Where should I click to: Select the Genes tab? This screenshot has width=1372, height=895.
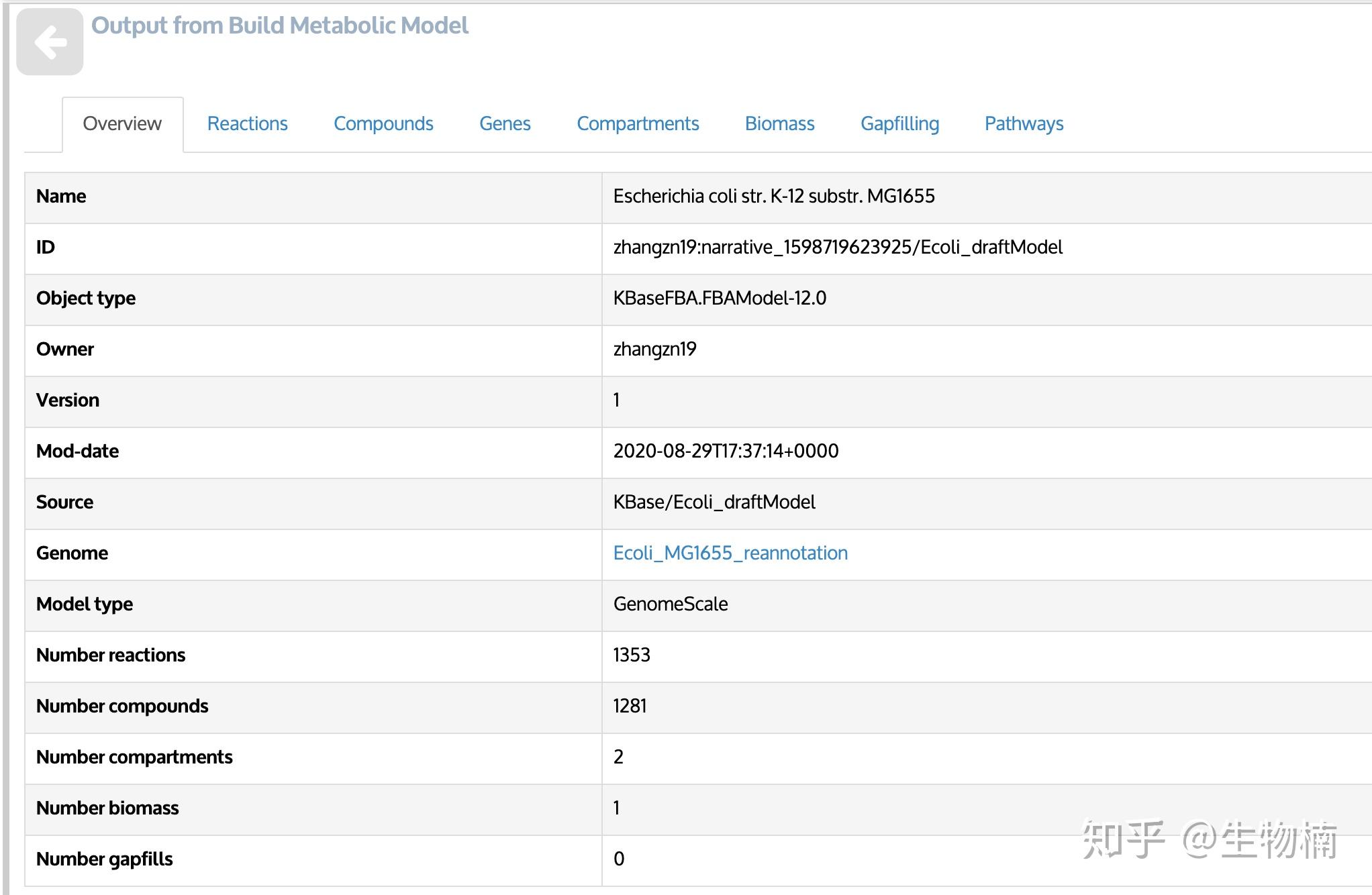click(x=505, y=124)
